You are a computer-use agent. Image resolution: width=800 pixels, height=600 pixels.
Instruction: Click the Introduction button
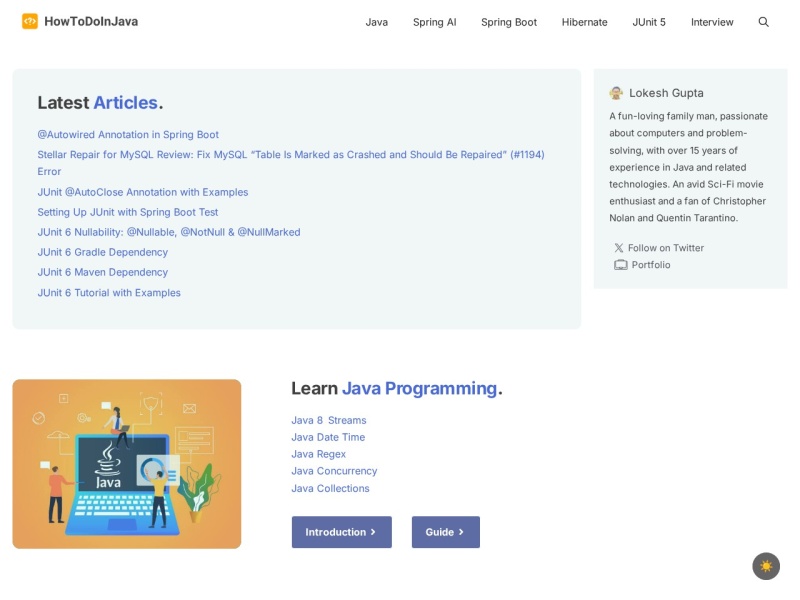click(x=342, y=532)
